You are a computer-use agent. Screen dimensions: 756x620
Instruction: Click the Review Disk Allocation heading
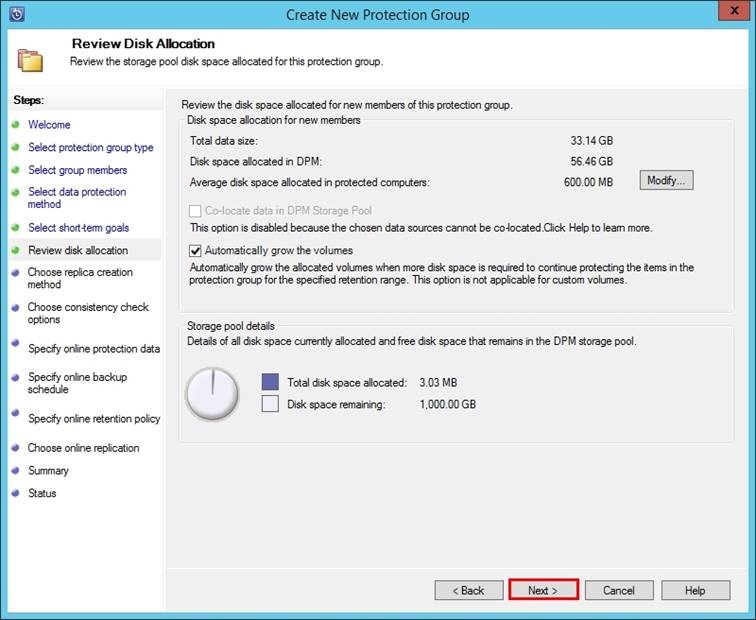(x=143, y=43)
